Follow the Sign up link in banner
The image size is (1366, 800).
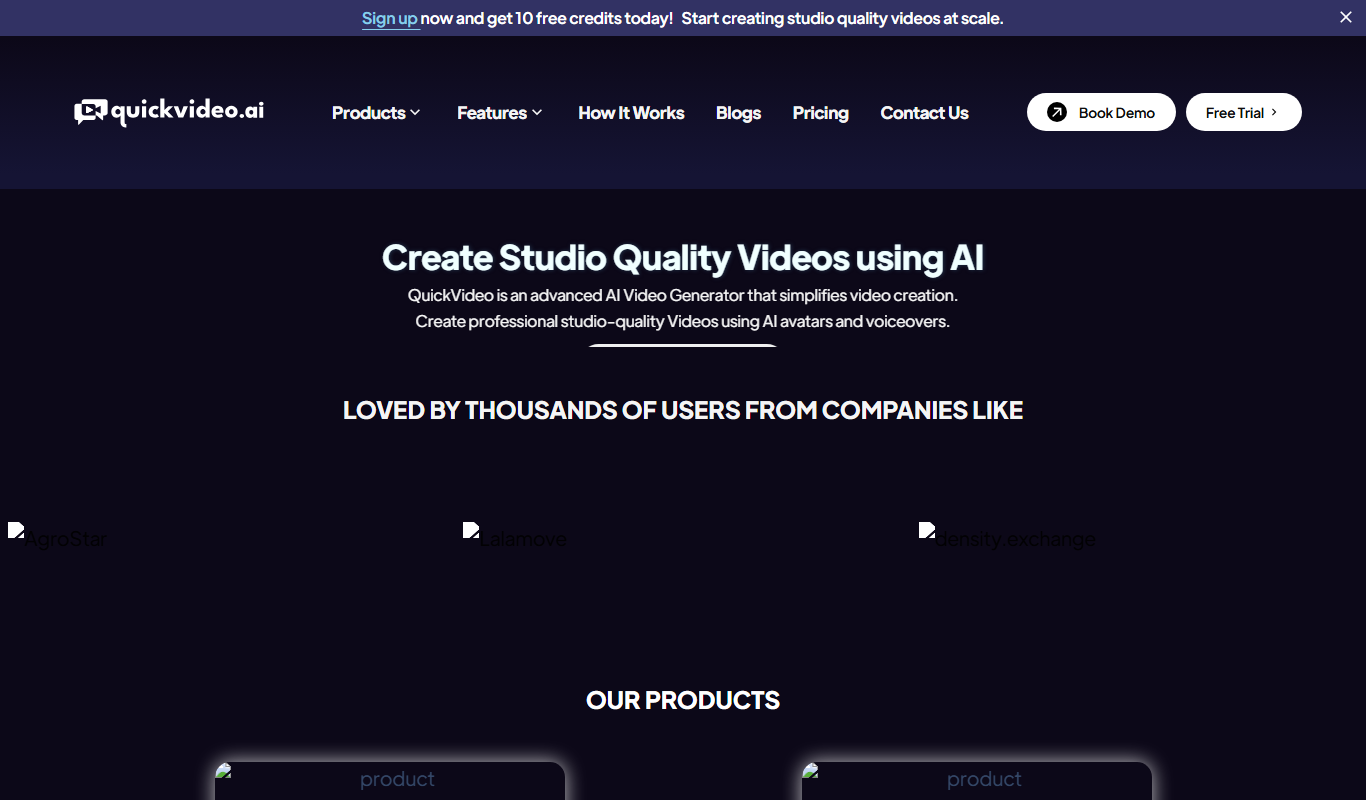pyautogui.click(x=390, y=18)
